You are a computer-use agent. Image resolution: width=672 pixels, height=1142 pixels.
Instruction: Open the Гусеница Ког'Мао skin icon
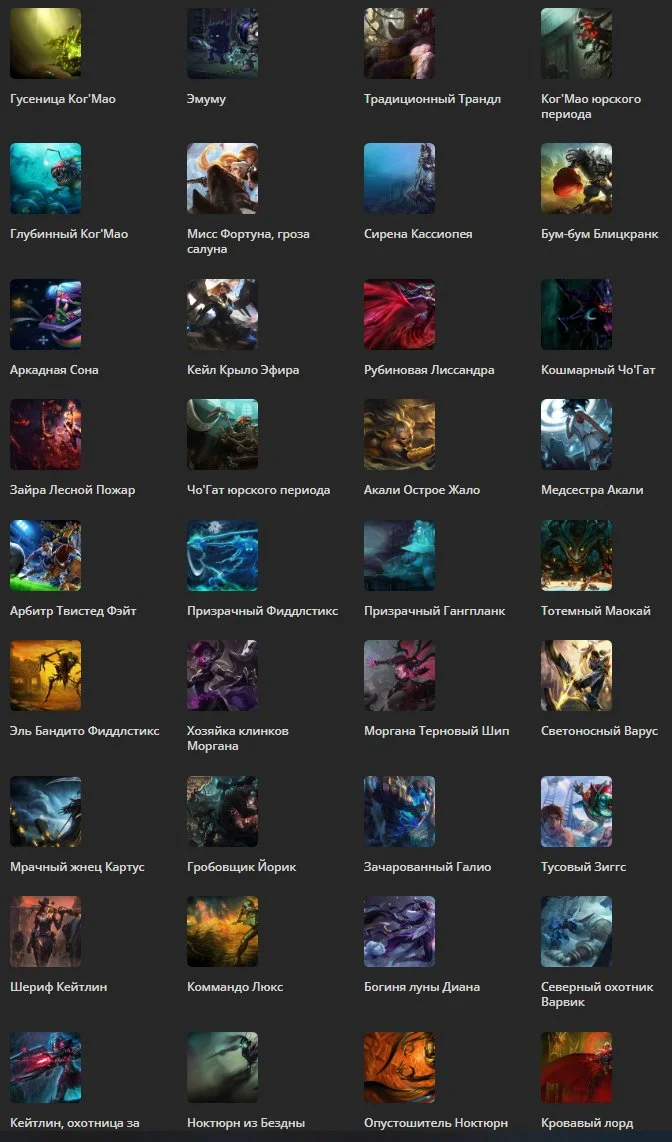click(45, 43)
